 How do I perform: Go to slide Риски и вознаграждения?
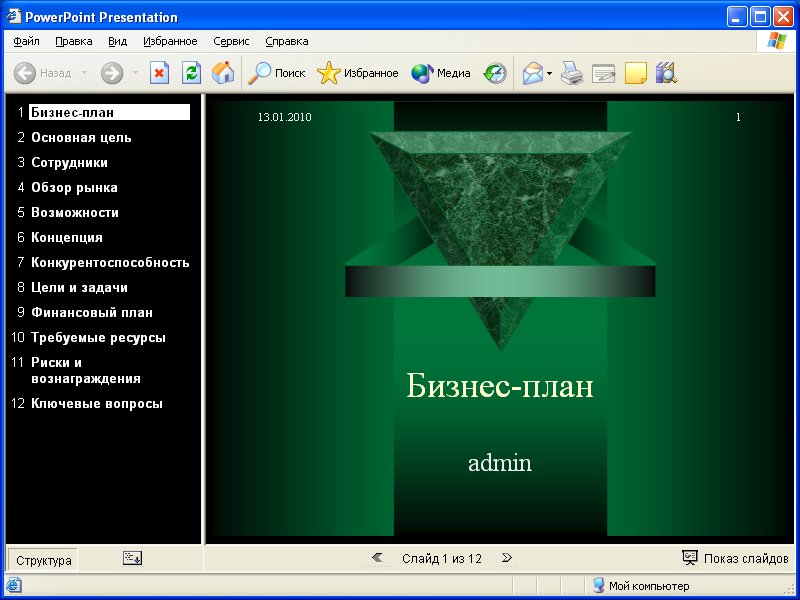tap(86, 370)
